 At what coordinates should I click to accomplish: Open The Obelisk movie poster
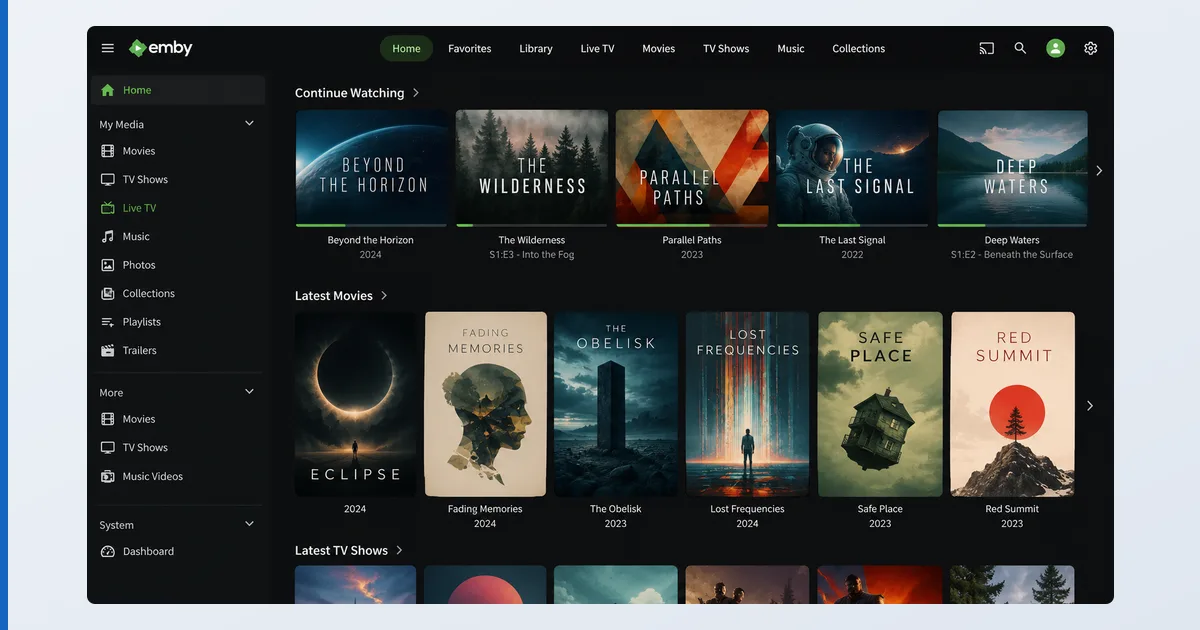[616, 405]
